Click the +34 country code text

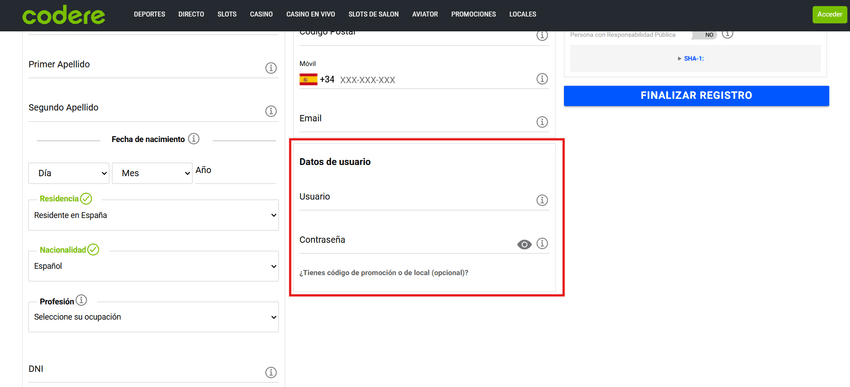tap(327, 80)
